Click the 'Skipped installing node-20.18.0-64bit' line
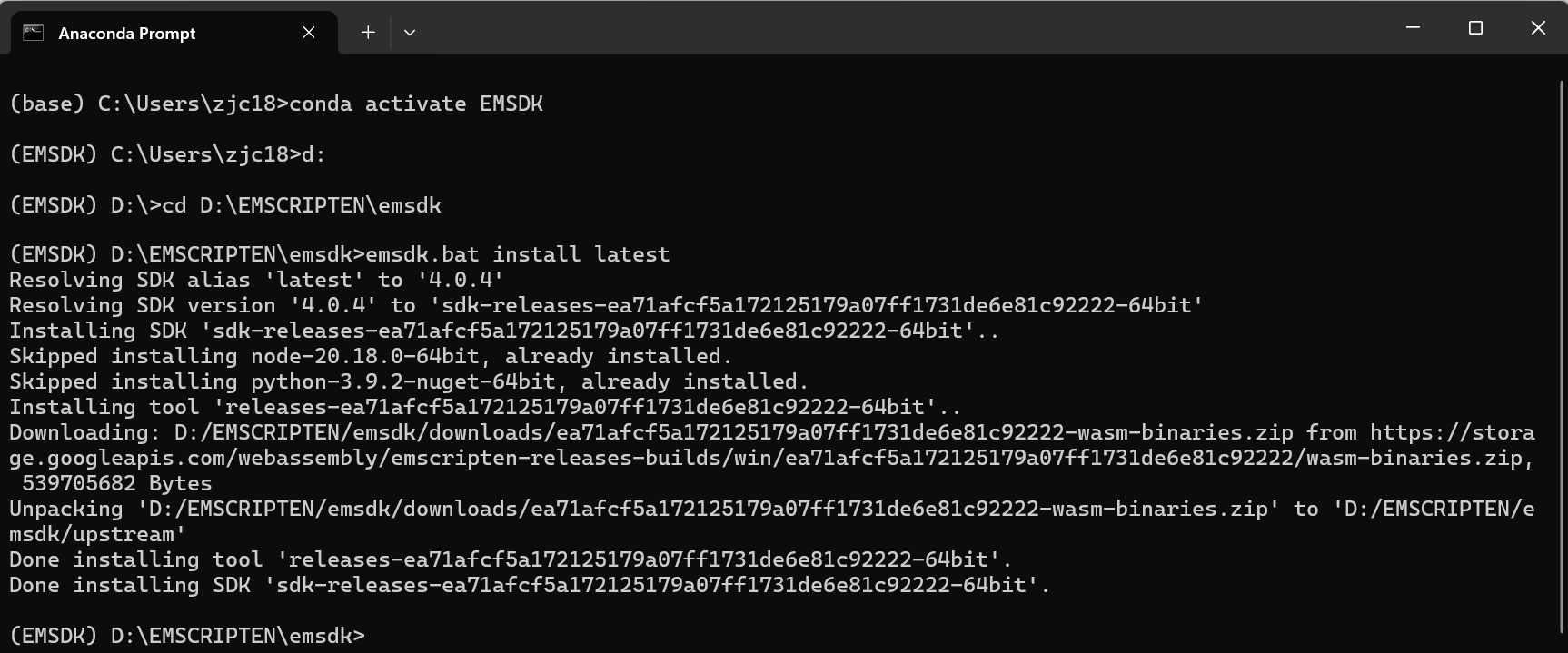 (371, 356)
